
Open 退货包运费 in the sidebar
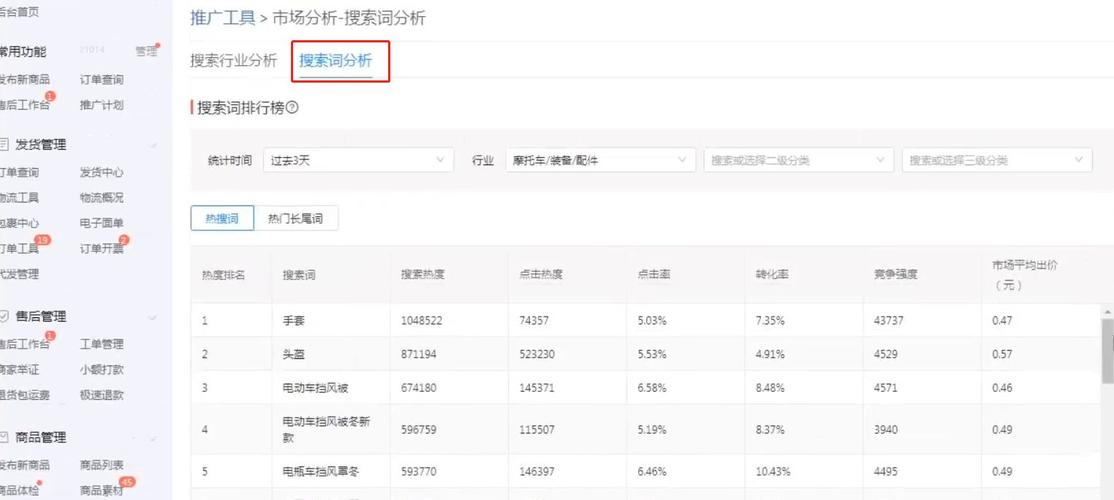pyautogui.click(x=24, y=395)
